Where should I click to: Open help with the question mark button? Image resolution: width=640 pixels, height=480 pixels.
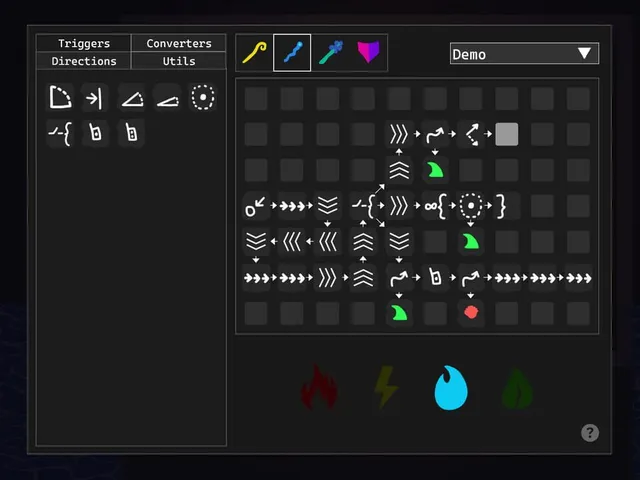pyautogui.click(x=590, y=433)
